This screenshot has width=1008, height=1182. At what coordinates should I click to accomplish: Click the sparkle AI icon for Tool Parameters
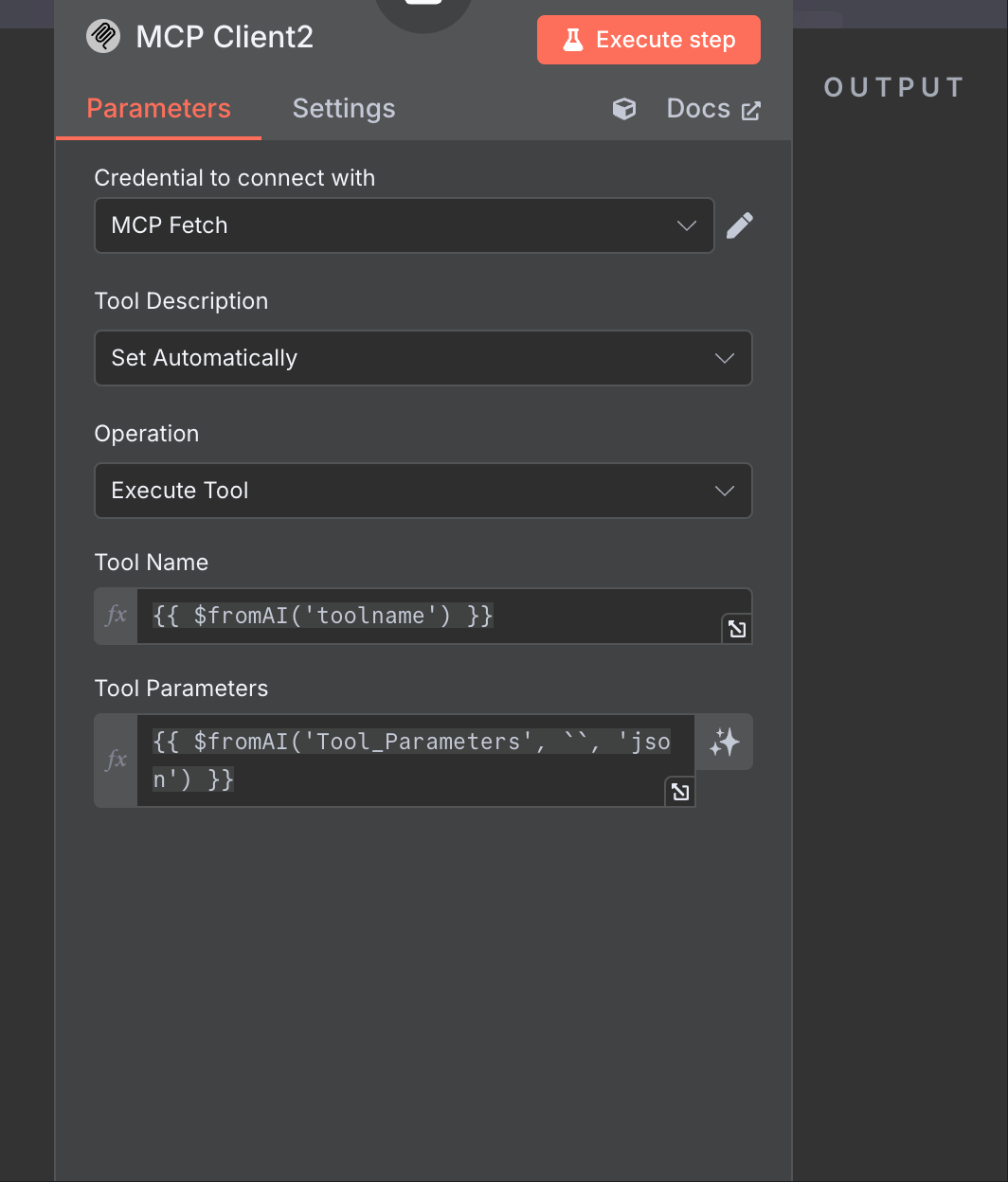click(725, 742)
